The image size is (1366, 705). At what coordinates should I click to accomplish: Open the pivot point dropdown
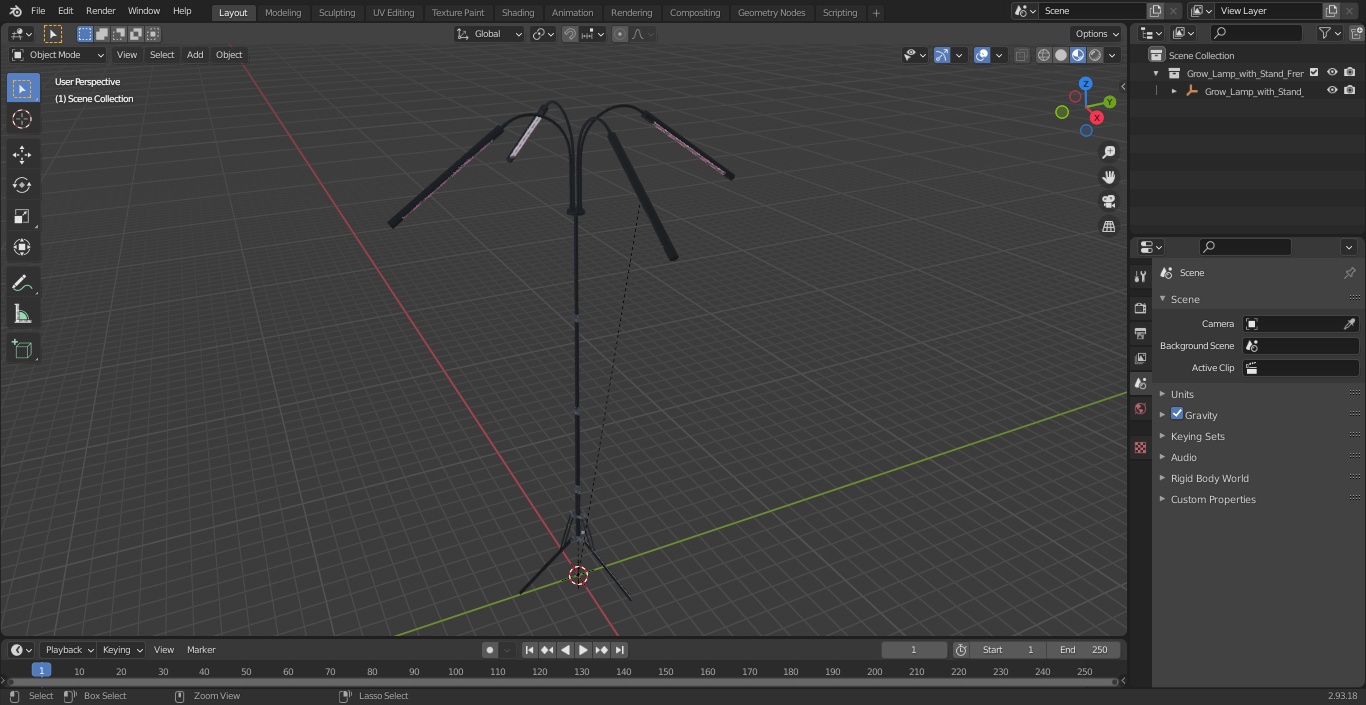click(543, 34)
